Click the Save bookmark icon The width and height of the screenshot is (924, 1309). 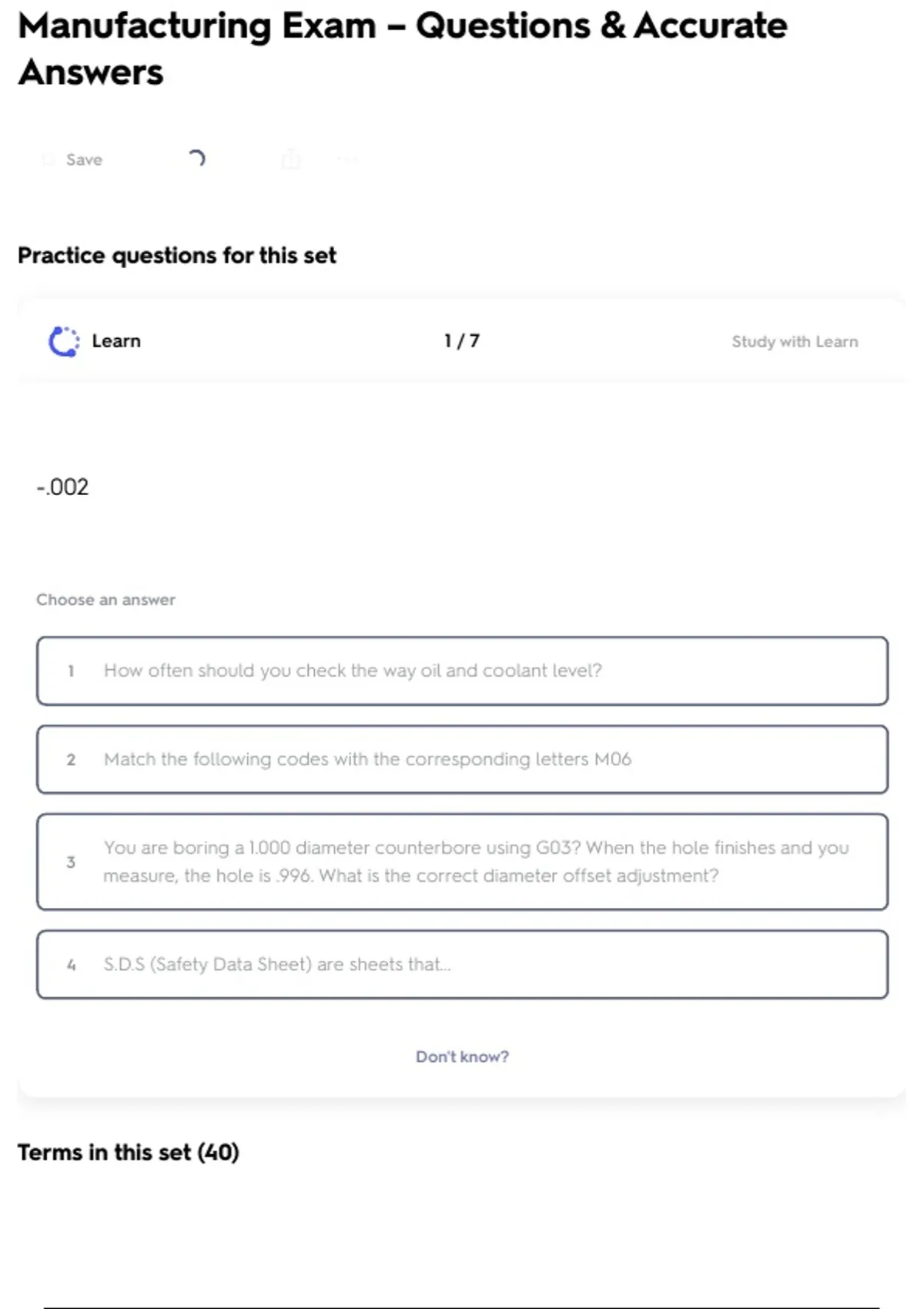(x=49, y=159)
